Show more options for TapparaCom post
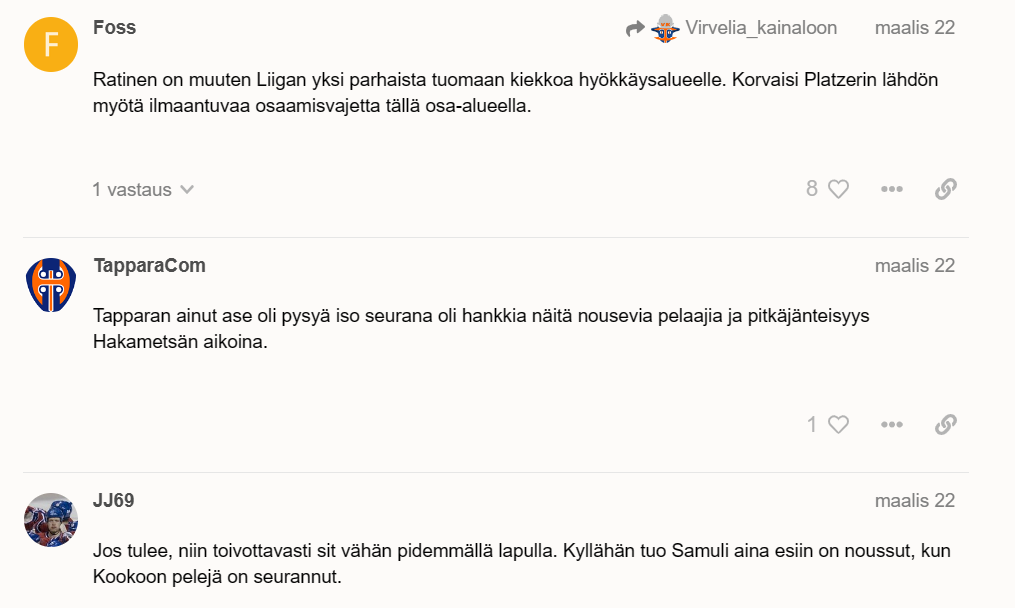Image resolution: width=1015 pixels, height=608 pixels. point(891,425)
